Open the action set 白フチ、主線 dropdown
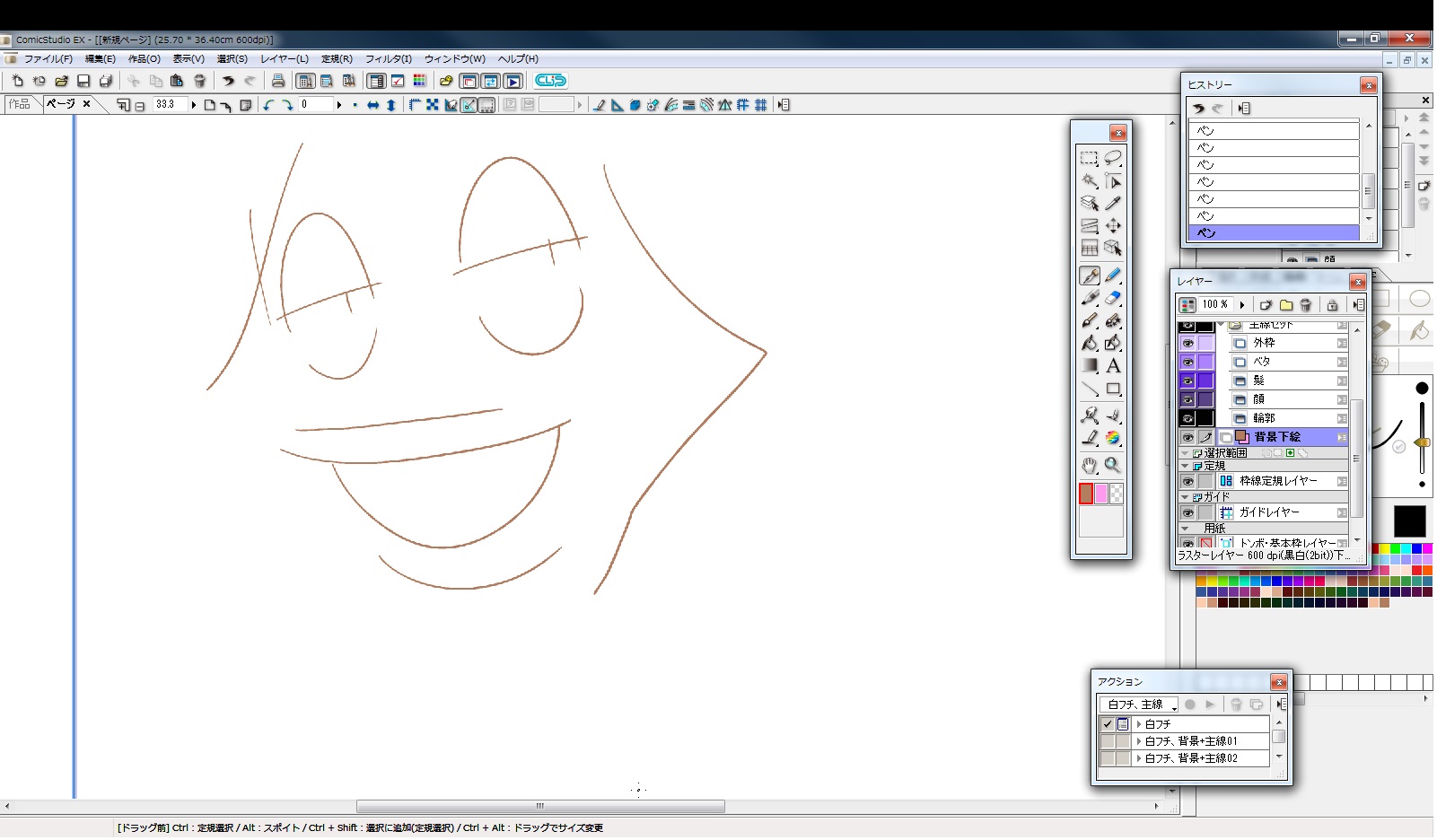1437x840 pixels. pyautogui.click(x=1140, y=704)
